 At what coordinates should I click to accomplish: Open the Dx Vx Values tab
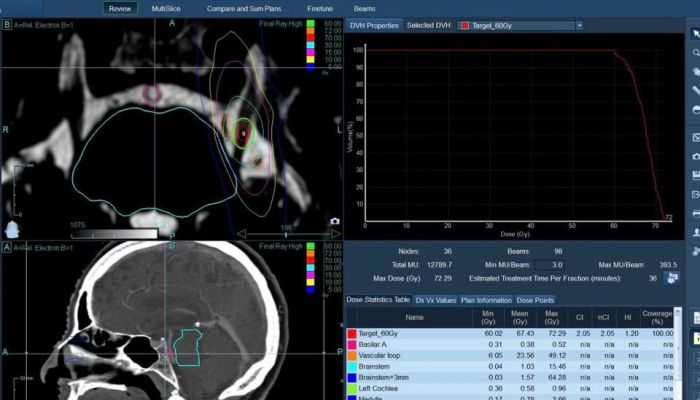(x=435, y=300)
